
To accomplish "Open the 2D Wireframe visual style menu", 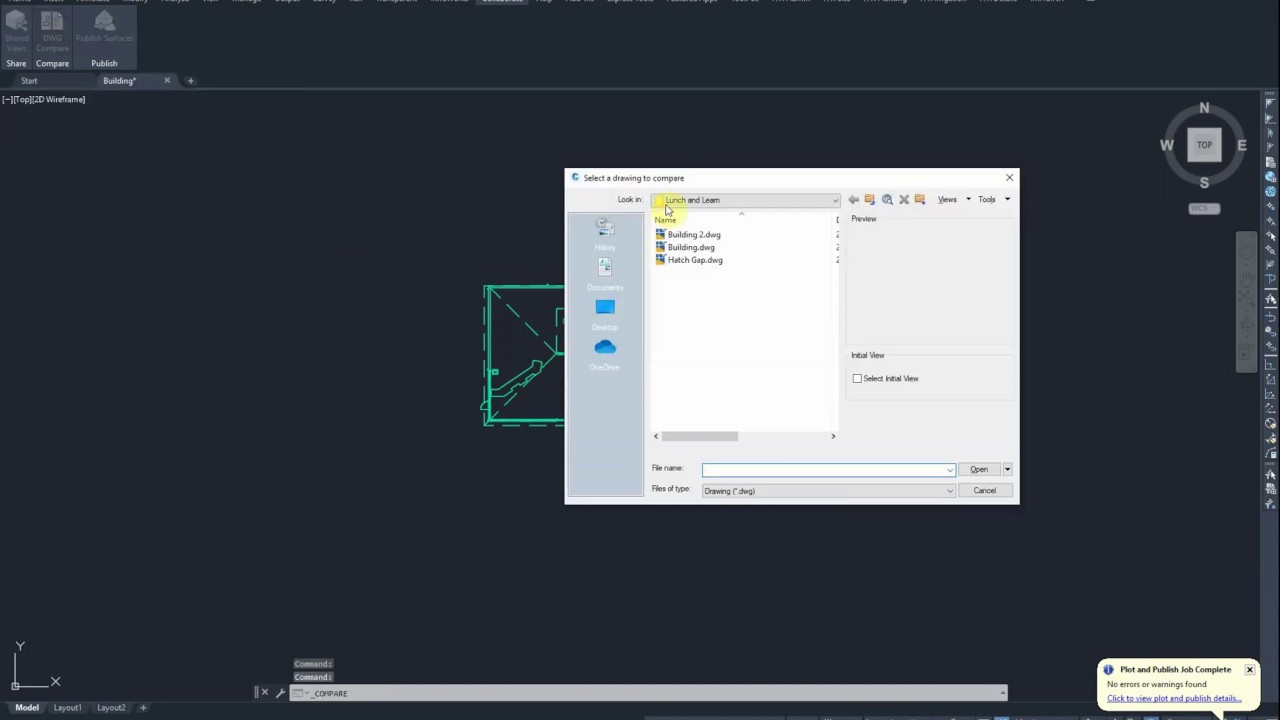I will 60,99.
